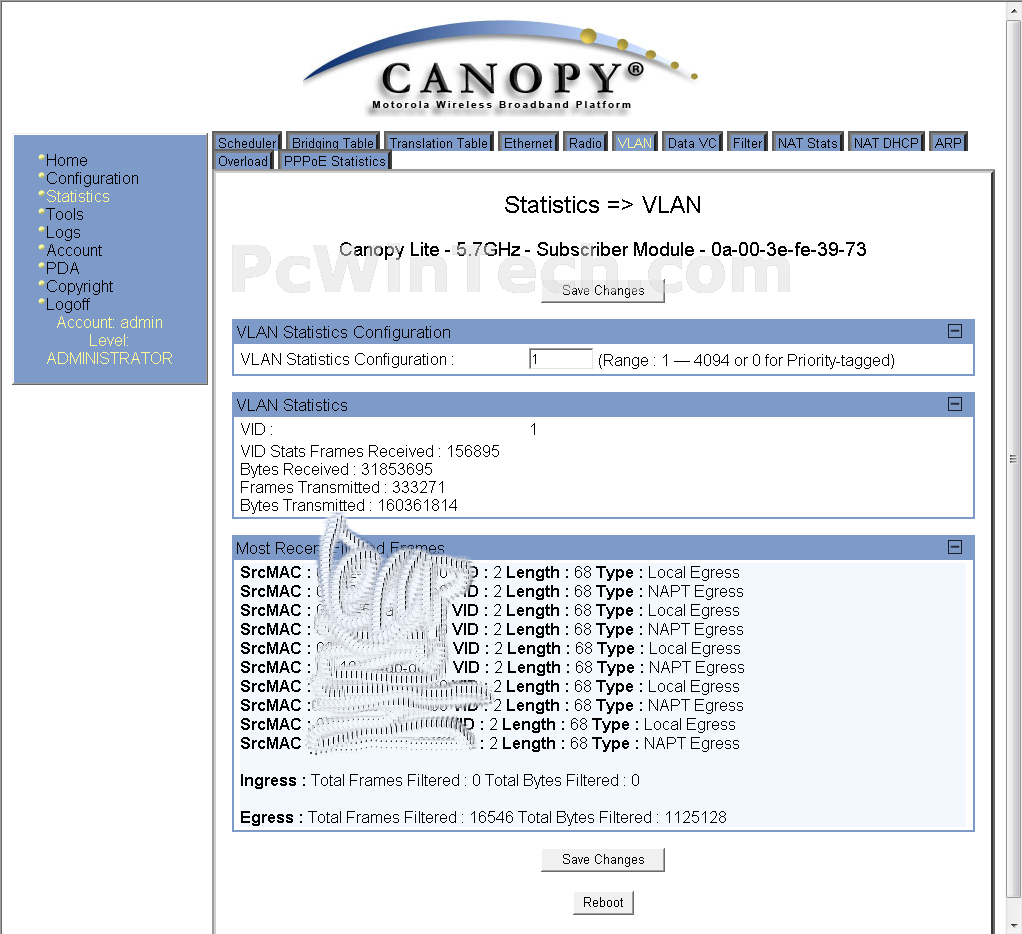Collapse the Most Recent Filtered Frames section

[x=954, y=547]
